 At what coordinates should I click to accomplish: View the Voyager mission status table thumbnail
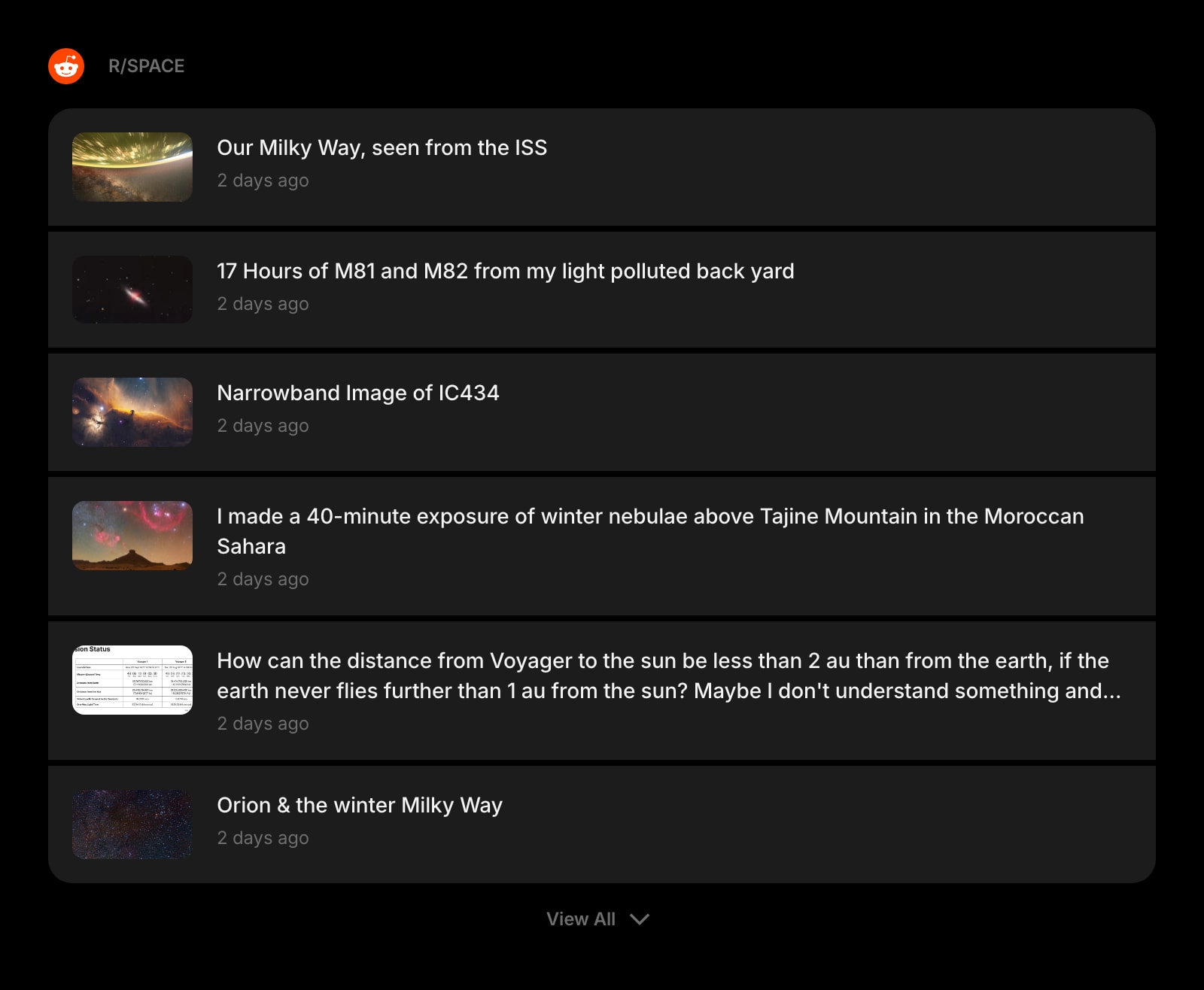click(x=132, y=680)
